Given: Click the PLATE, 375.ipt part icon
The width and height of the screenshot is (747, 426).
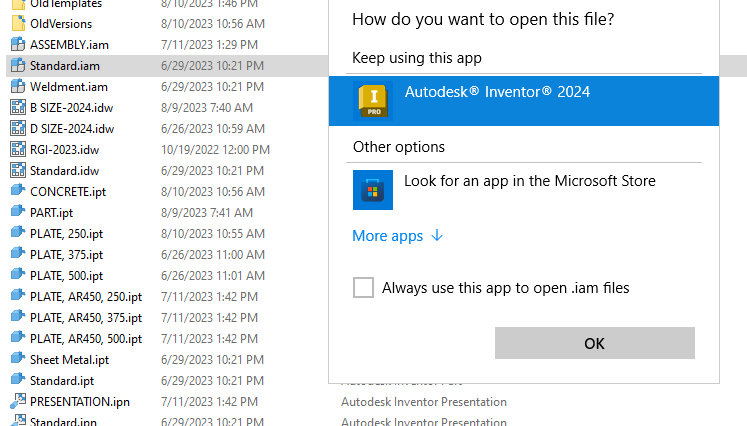Looking at the screenshot, I should tap(18, 254).
